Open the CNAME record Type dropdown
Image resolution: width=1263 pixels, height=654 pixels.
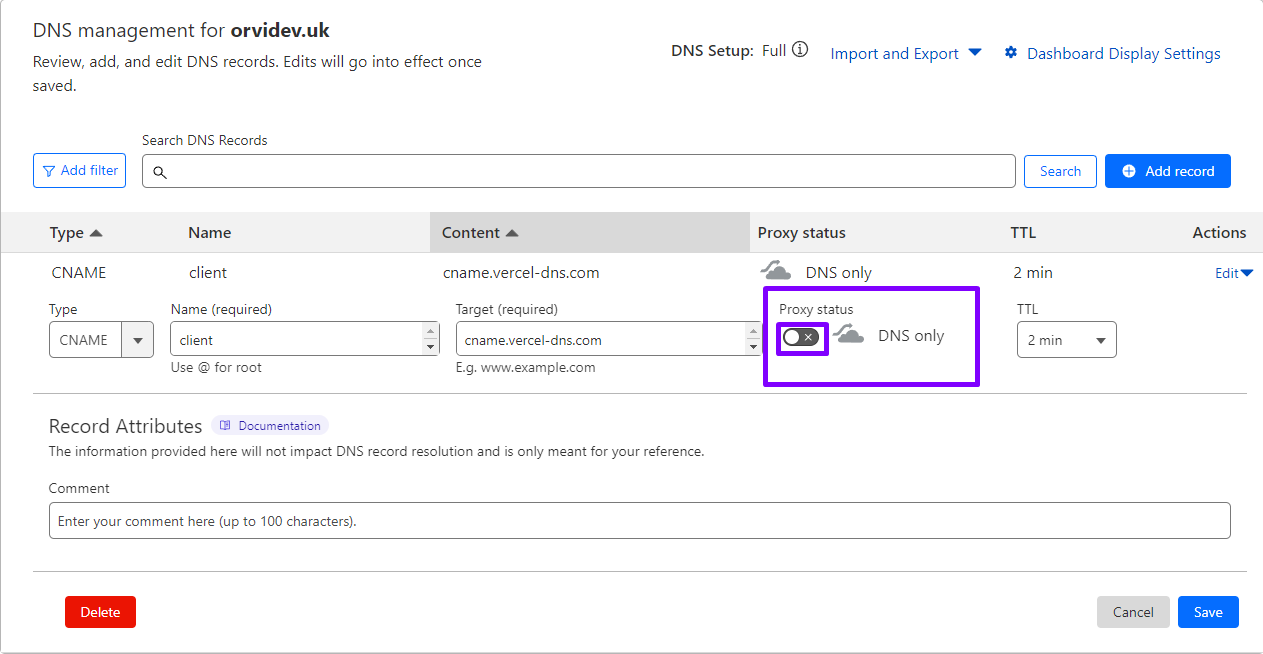[137, 340]
